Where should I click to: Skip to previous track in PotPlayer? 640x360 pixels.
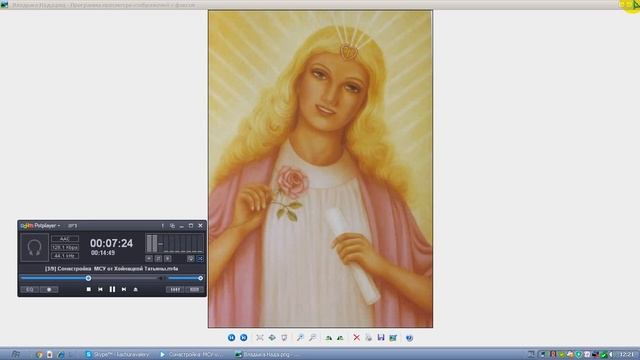point(100,289)
